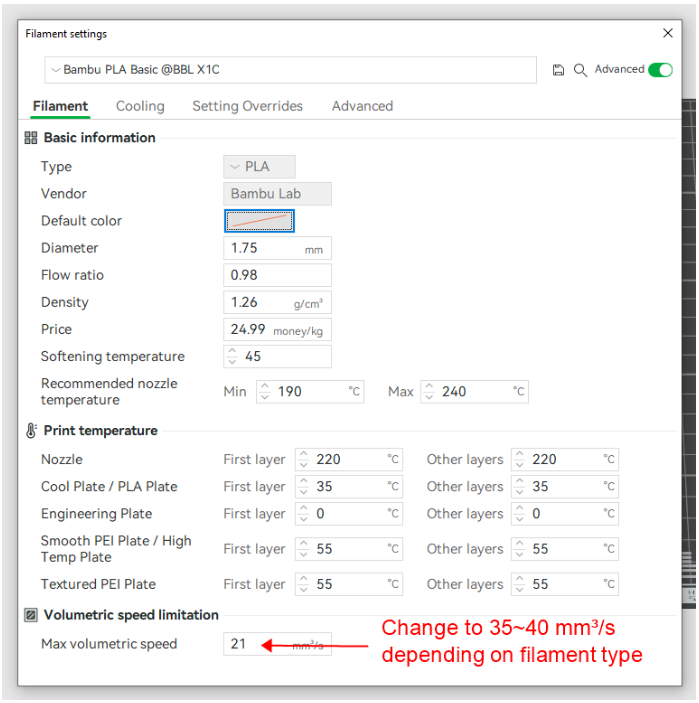Click the Volumetric speed limitation section icon
699x703 pixels.
pyautogui.click(x=31, y=615)
